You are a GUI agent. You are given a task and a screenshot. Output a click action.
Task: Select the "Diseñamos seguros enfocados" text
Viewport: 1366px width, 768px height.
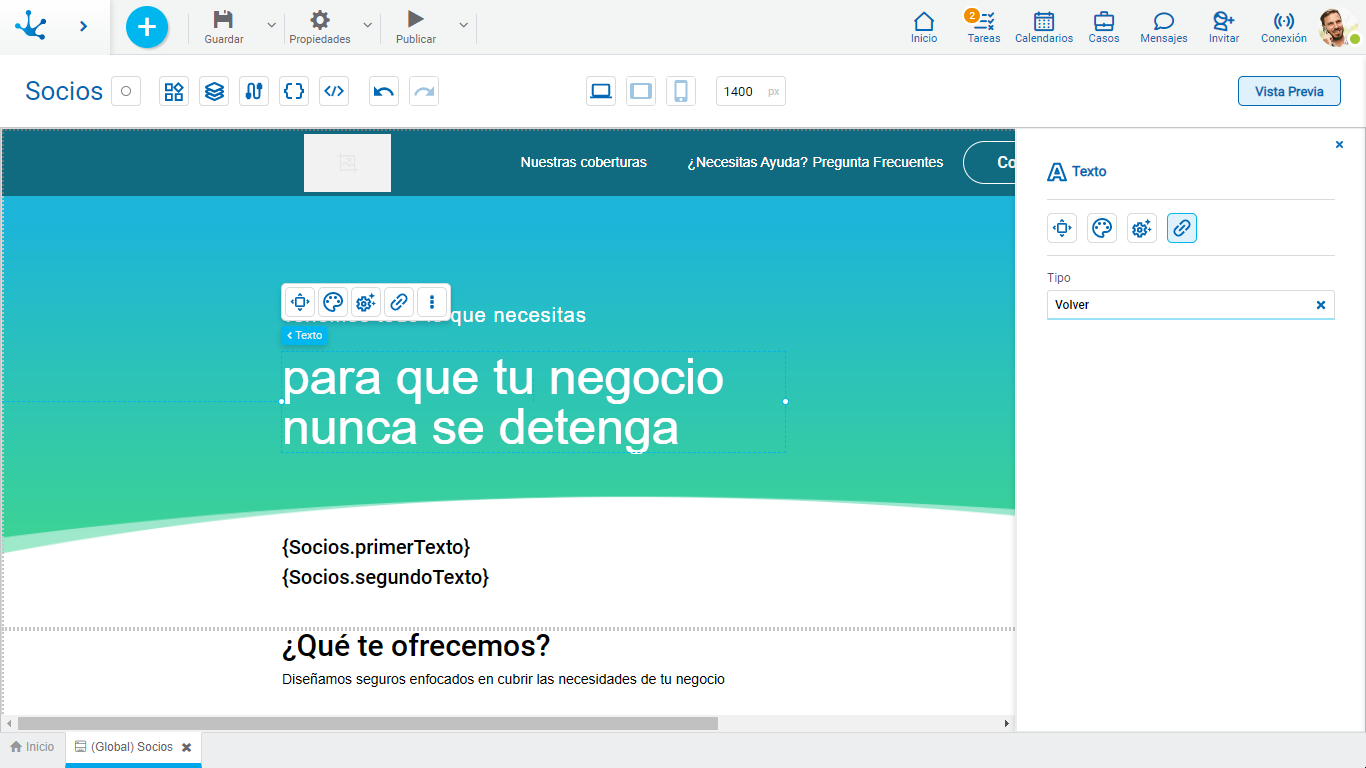point(503,679)
